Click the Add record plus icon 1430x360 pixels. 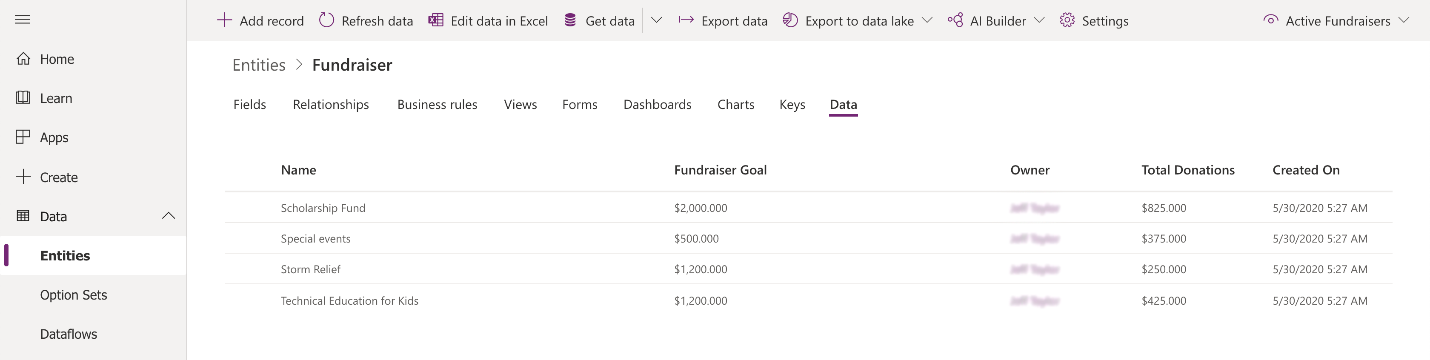(224, 20)
